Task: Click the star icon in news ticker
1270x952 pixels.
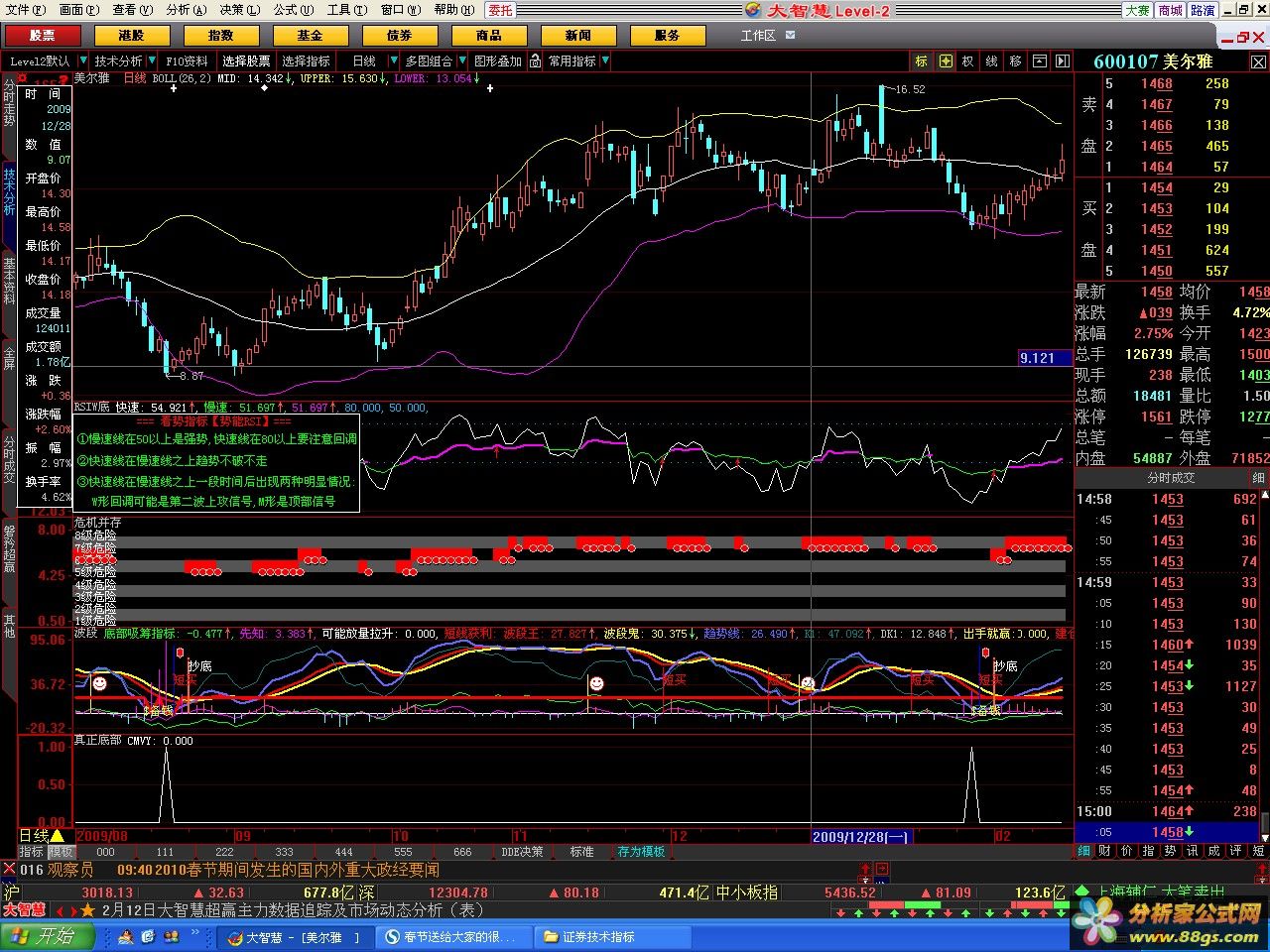Action: coord(87,910)
